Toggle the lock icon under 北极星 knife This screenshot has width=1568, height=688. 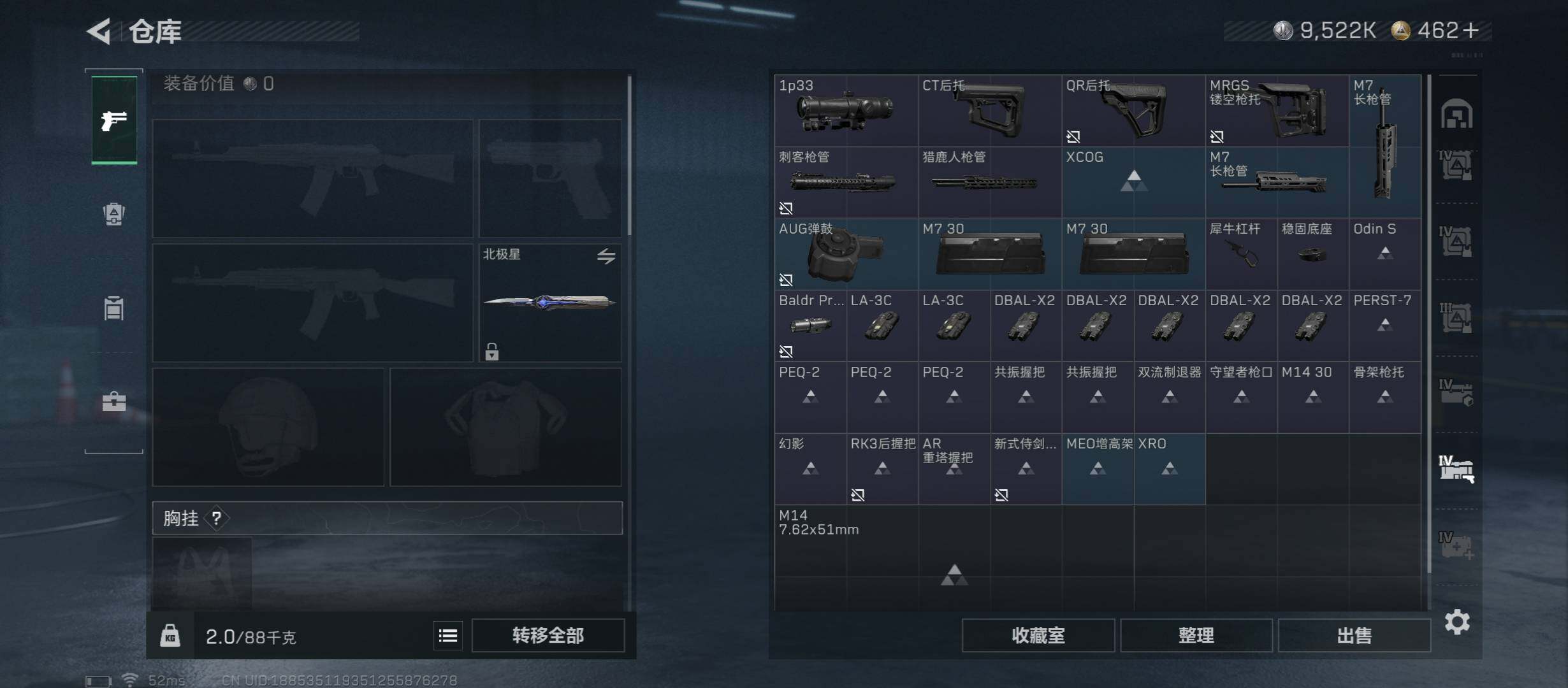(491, 351)
